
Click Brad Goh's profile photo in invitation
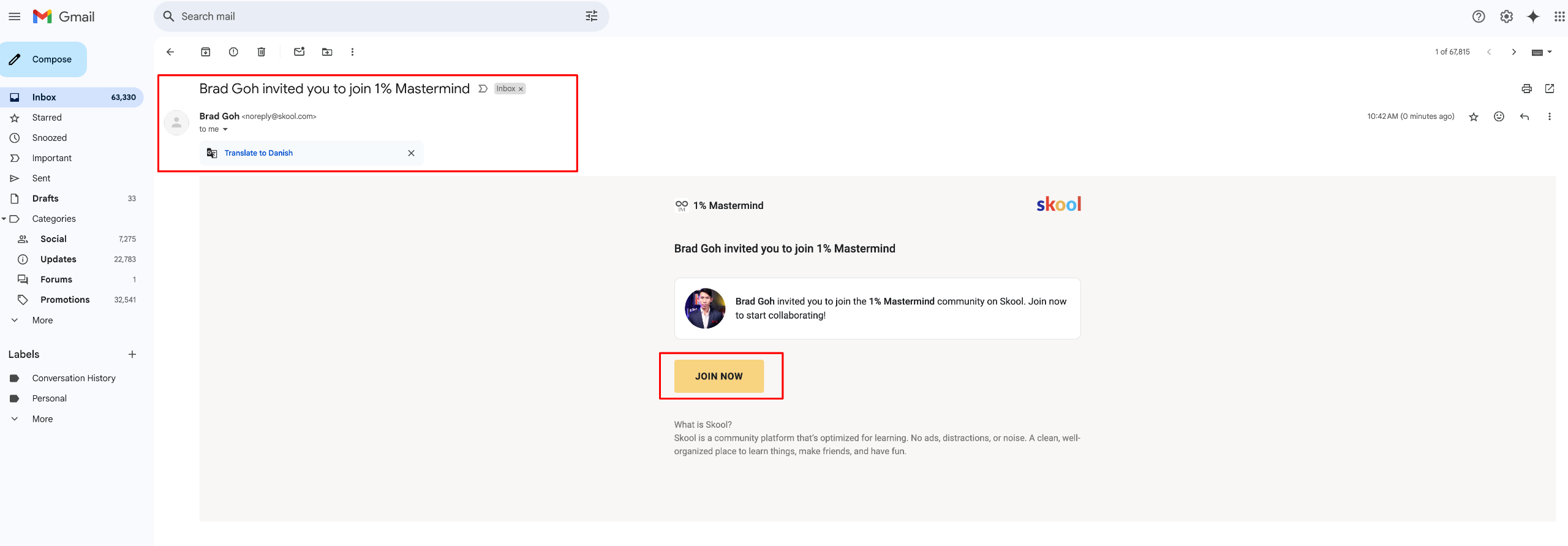[705, 308]
